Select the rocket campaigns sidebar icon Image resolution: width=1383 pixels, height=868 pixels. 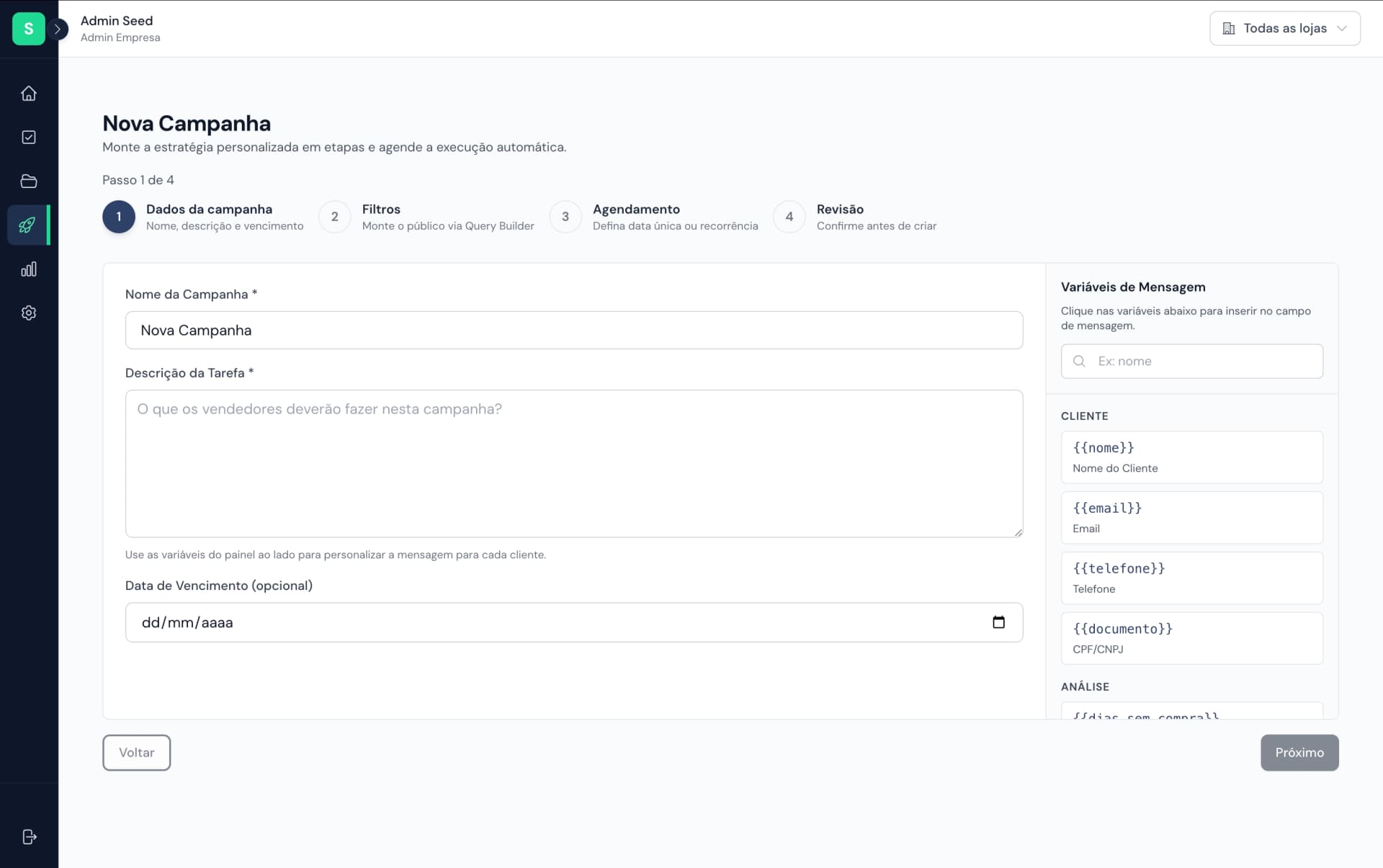pyautogui.click(x=27, y=225)
